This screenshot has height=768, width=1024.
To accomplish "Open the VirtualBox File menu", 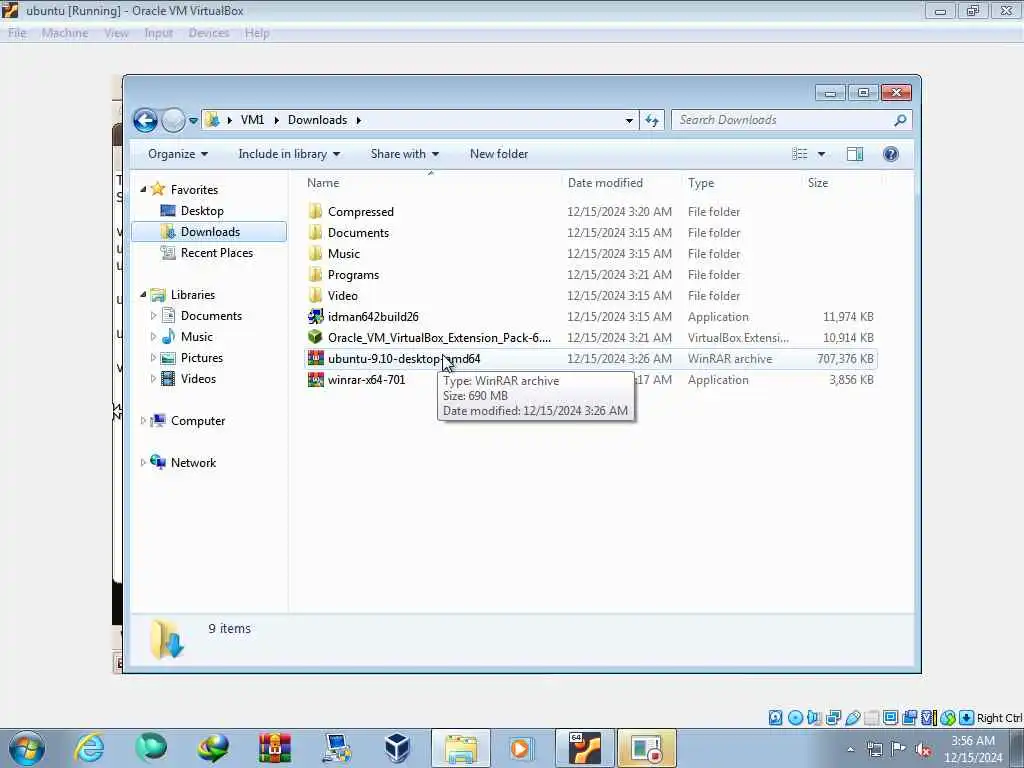I will click(17, 33).
